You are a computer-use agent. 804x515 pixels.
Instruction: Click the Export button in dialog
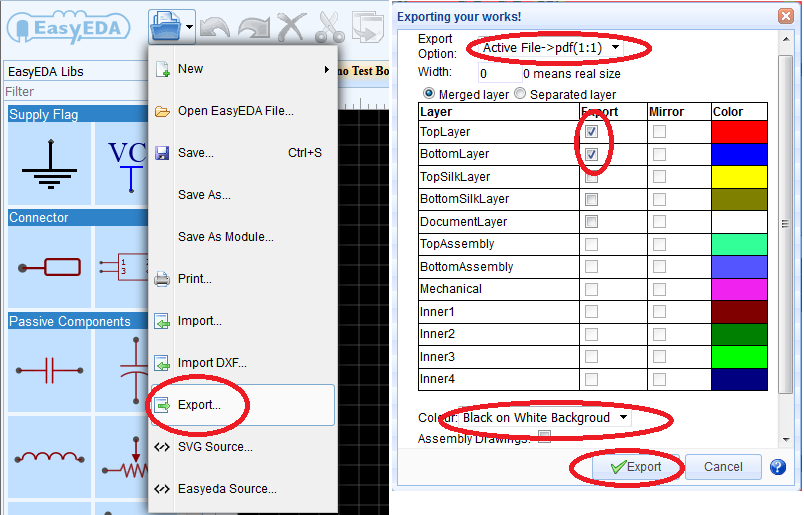(636, 467)
